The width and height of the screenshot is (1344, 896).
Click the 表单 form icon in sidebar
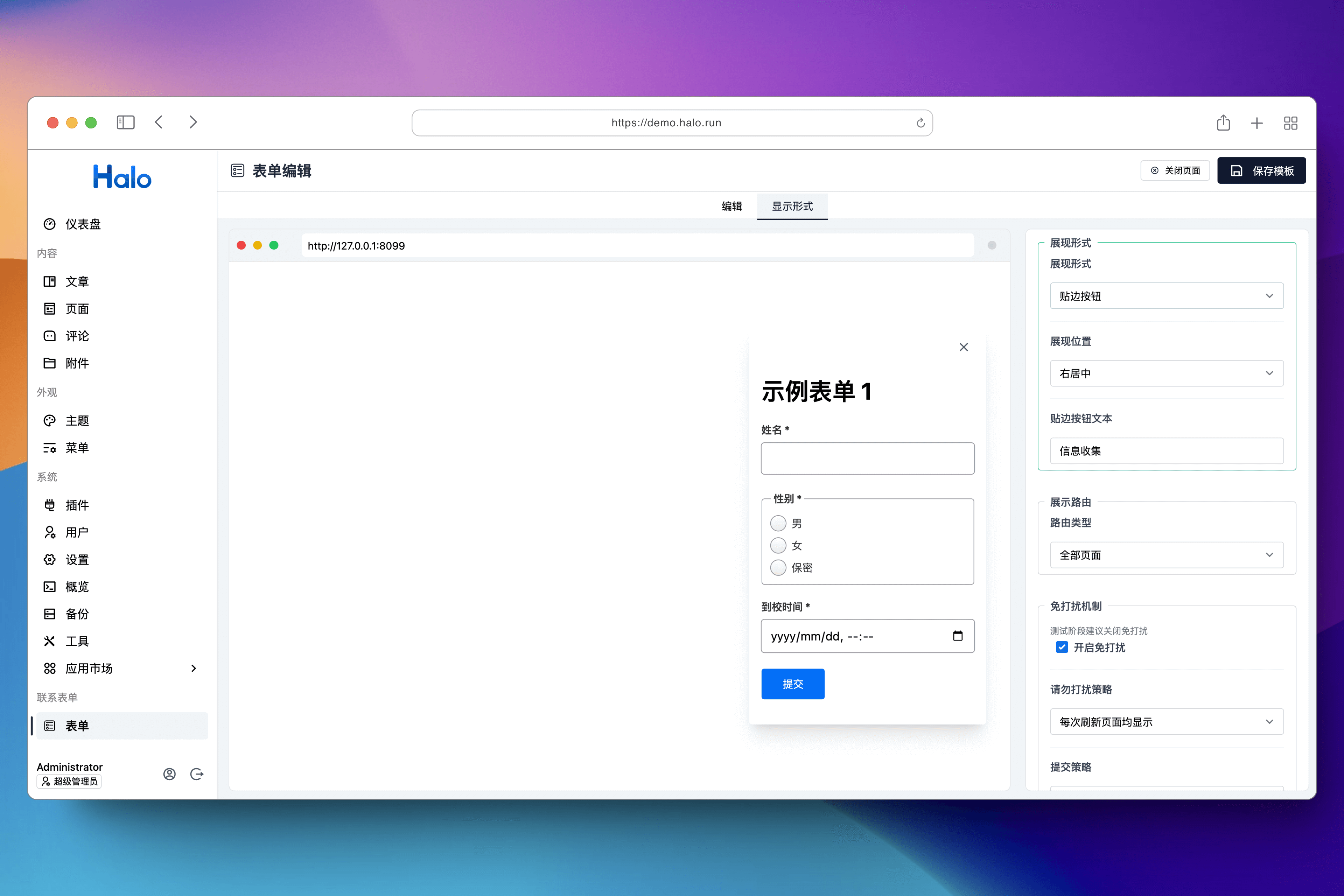coord(50,726)
